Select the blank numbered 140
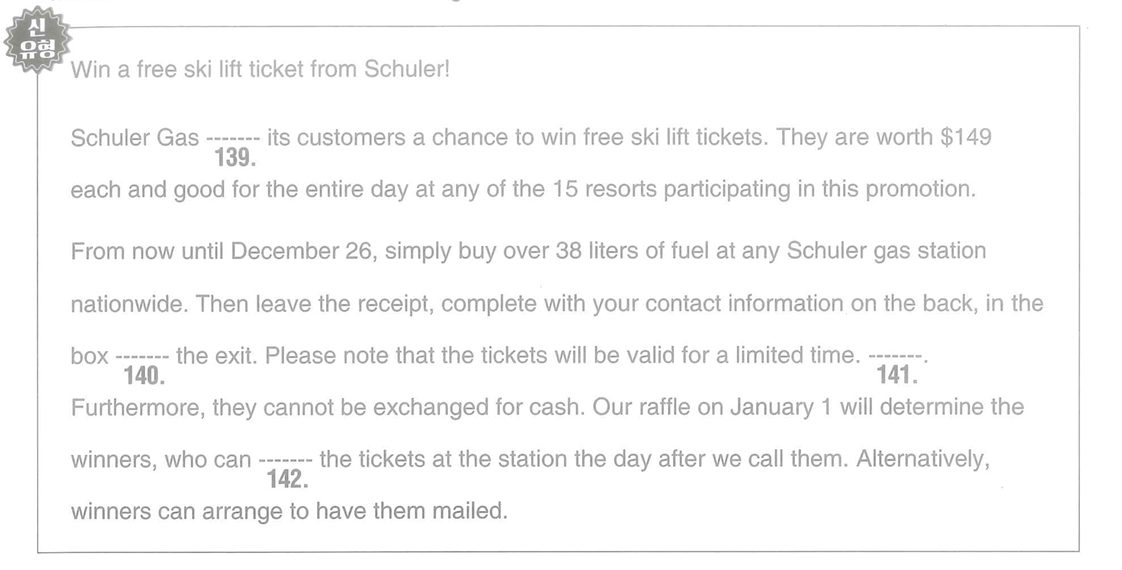The image size is (1122, 570). [142, 356]
